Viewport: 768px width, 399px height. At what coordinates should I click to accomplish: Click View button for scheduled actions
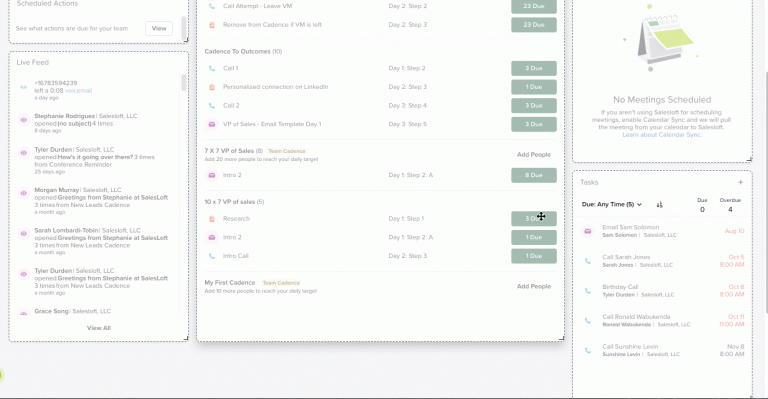click(159, 28)
